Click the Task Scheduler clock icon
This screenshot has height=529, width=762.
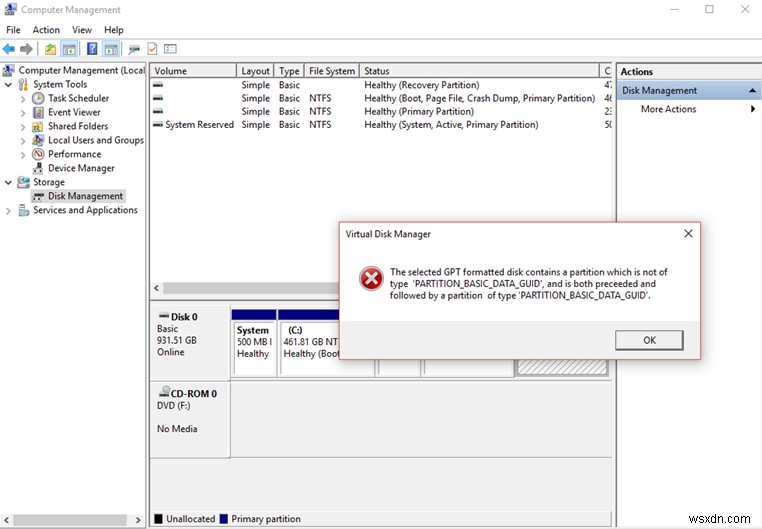38,98
